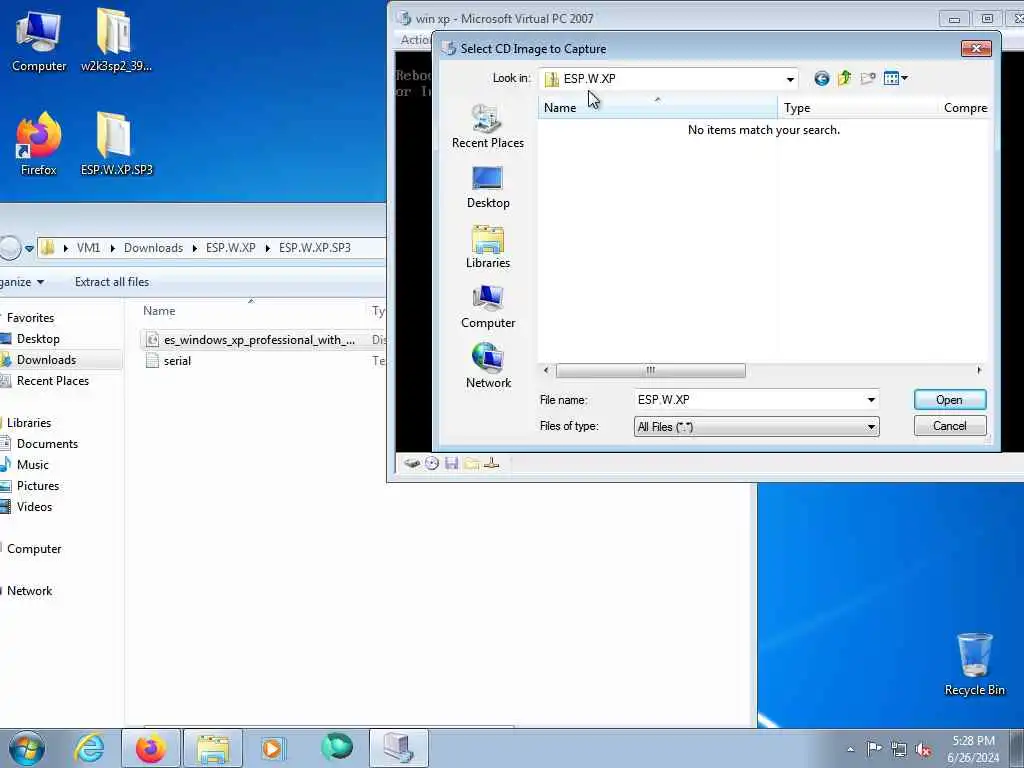This screenshot has height=768, width=1024.
Task: Open the Computer desktop icon
Action: (x=39, y=41)
